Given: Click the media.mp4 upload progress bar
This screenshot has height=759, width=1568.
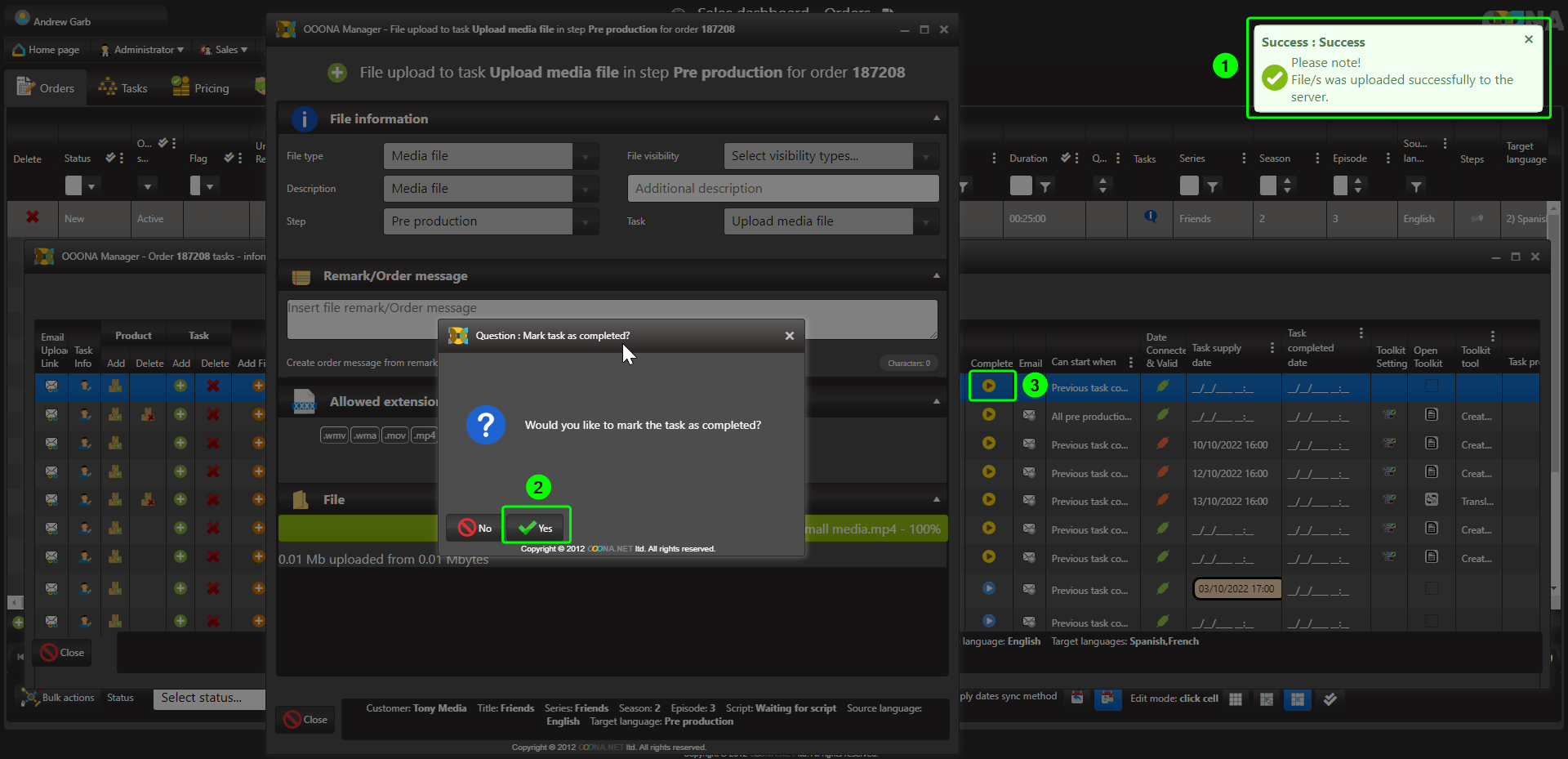Looking at the screenshot, I should tap(874, 529).
